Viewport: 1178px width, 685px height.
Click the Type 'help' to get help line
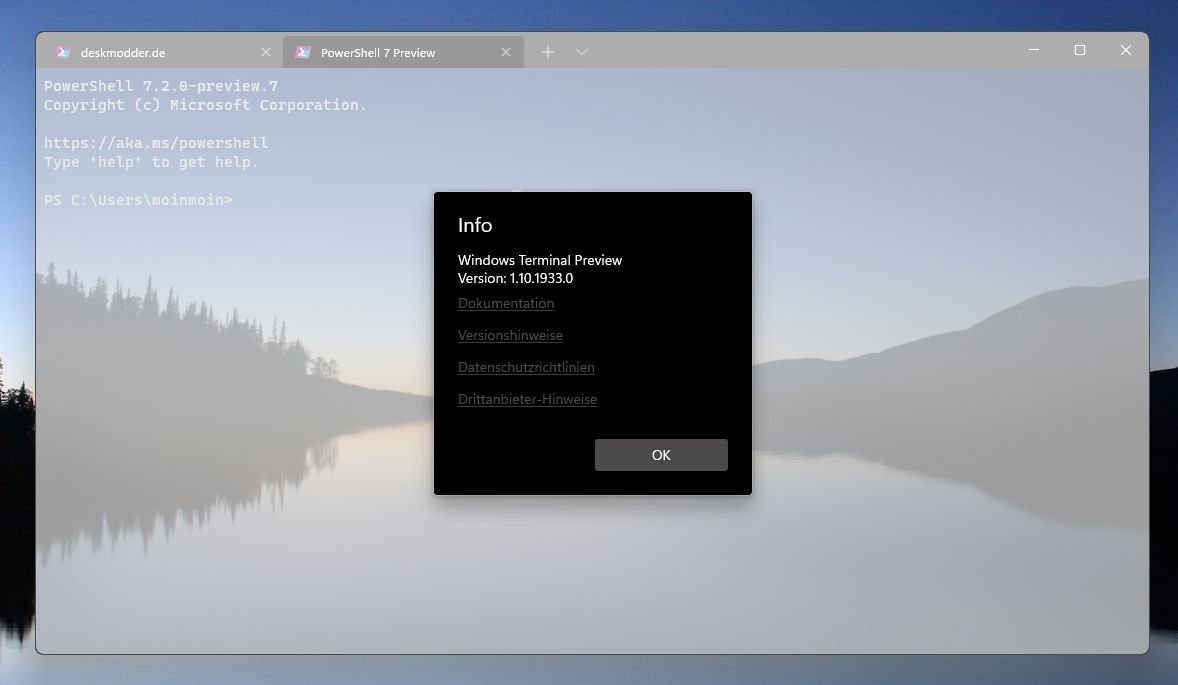coord(151,162)
